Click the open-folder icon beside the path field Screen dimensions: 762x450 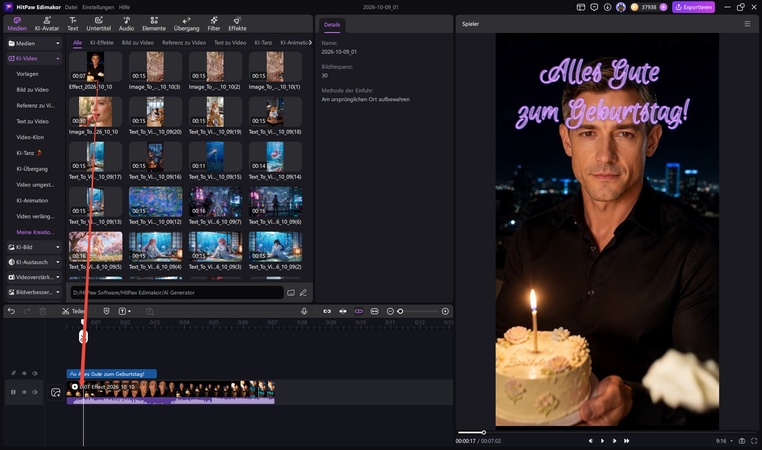coord(291,293)
